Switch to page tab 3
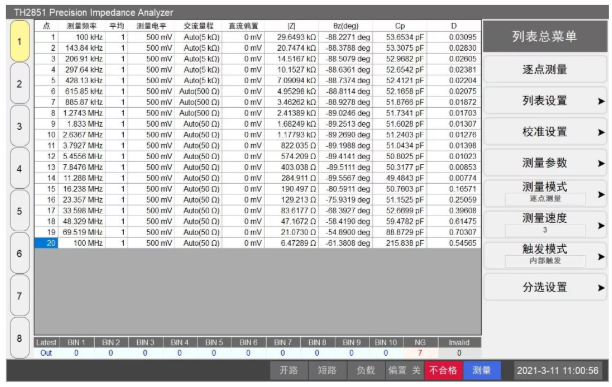 coord(20,126)
